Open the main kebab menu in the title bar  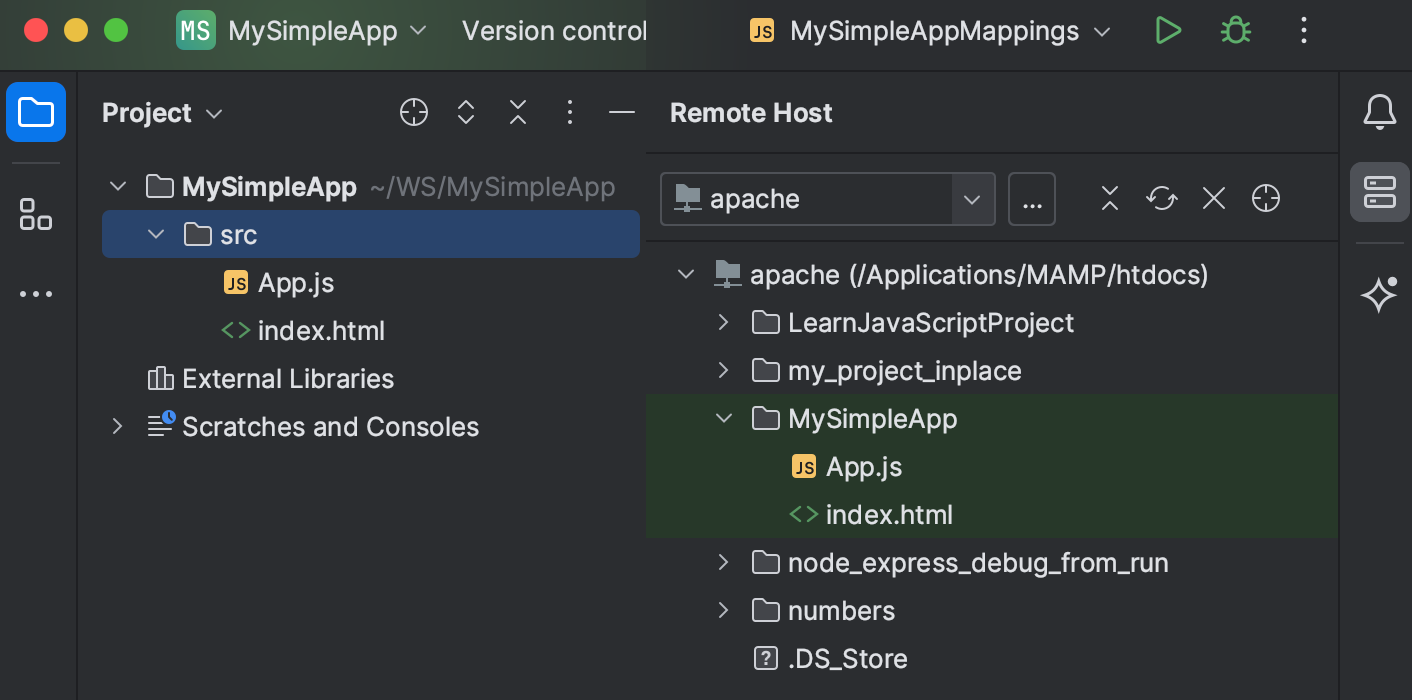1303,31
